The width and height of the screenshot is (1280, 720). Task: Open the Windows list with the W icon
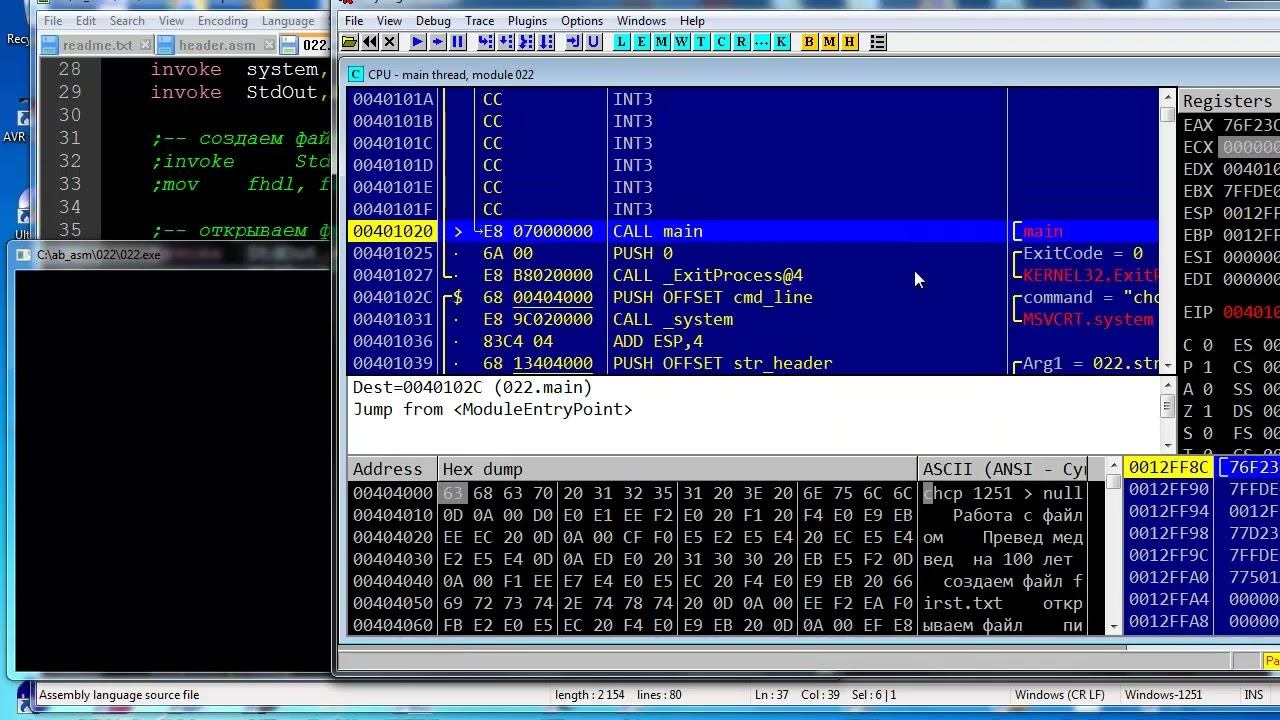pos(681,42)
